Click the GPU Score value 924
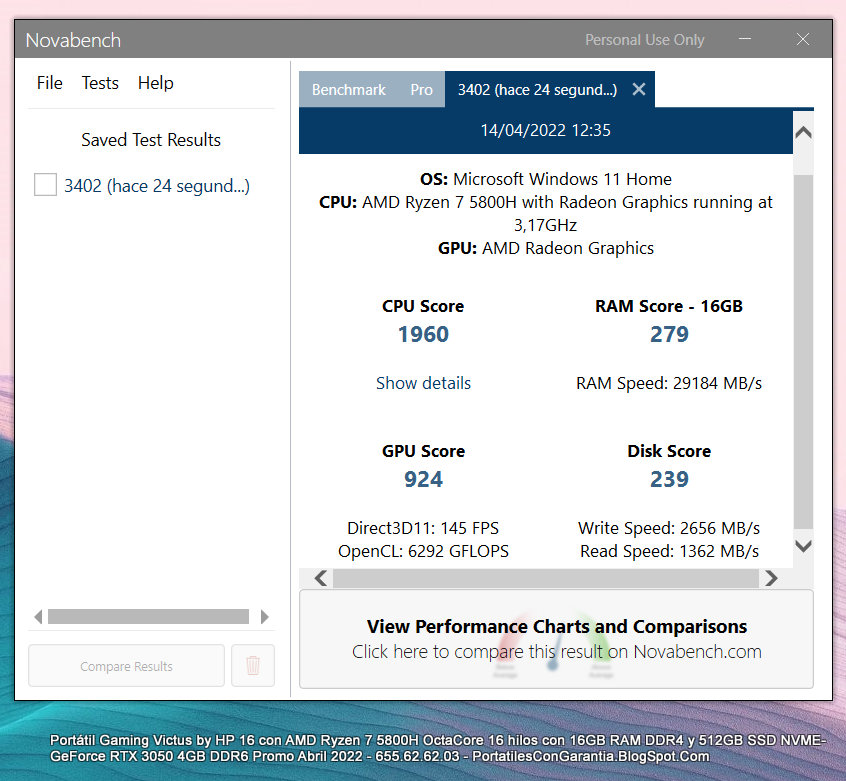 [423, 479]
